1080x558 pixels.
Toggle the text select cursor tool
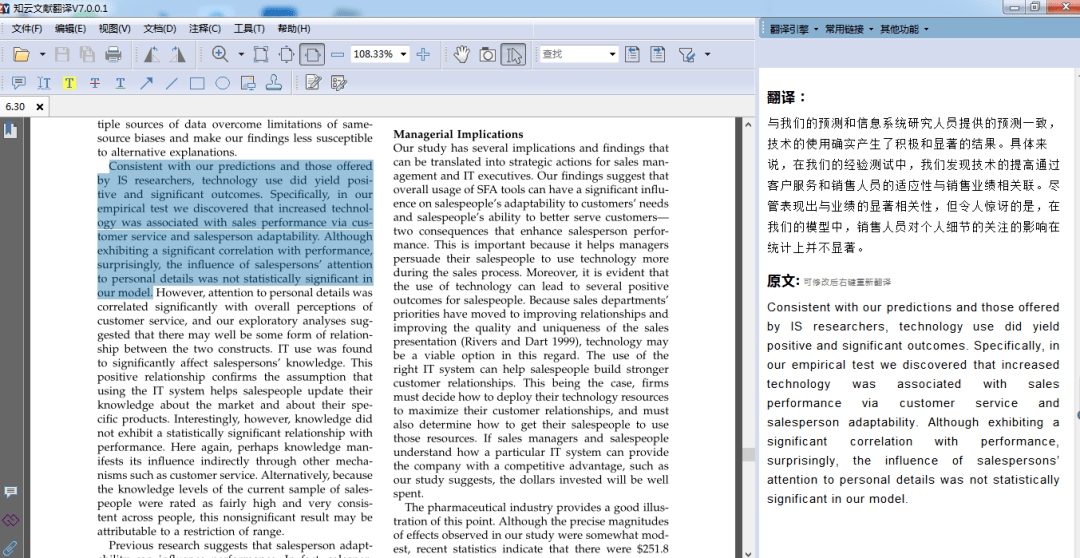pyautogui.click(x=512, y=54)
